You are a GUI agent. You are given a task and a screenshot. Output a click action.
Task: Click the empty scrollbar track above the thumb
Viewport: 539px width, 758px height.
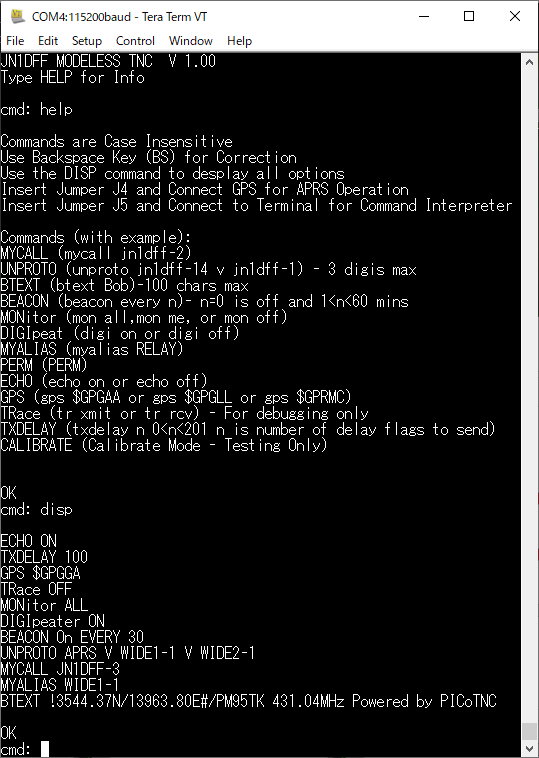[x=529, y=396]
